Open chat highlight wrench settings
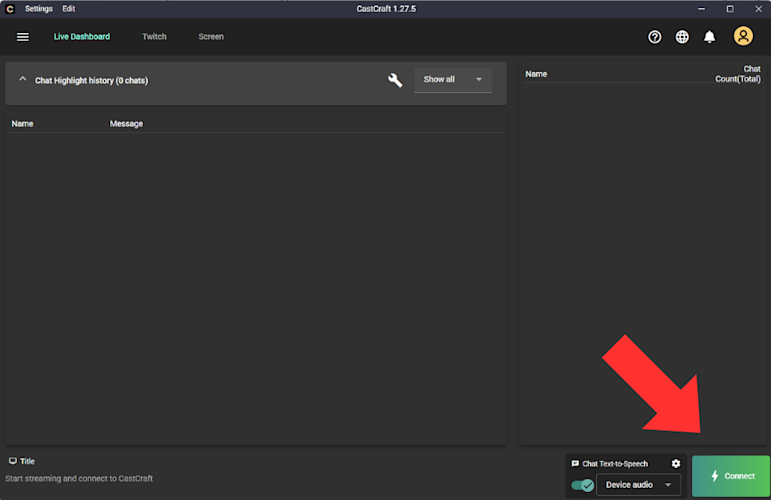This screenshot has width=771, height=500. coord(395,80)
